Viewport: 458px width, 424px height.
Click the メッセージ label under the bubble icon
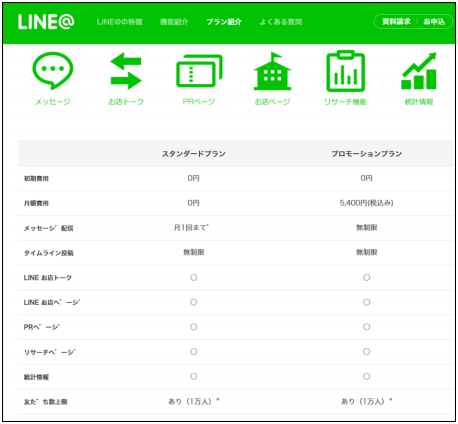53,102
